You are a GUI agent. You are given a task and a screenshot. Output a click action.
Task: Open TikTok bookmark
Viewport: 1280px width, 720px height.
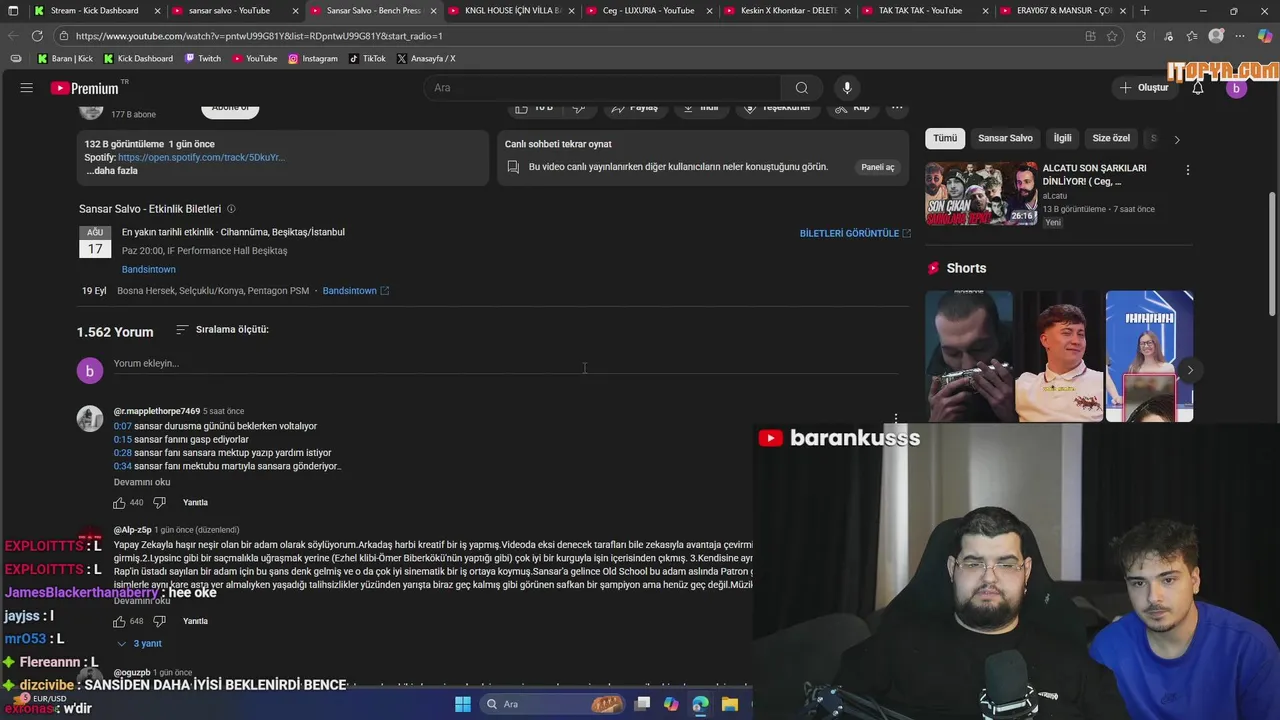367,59
